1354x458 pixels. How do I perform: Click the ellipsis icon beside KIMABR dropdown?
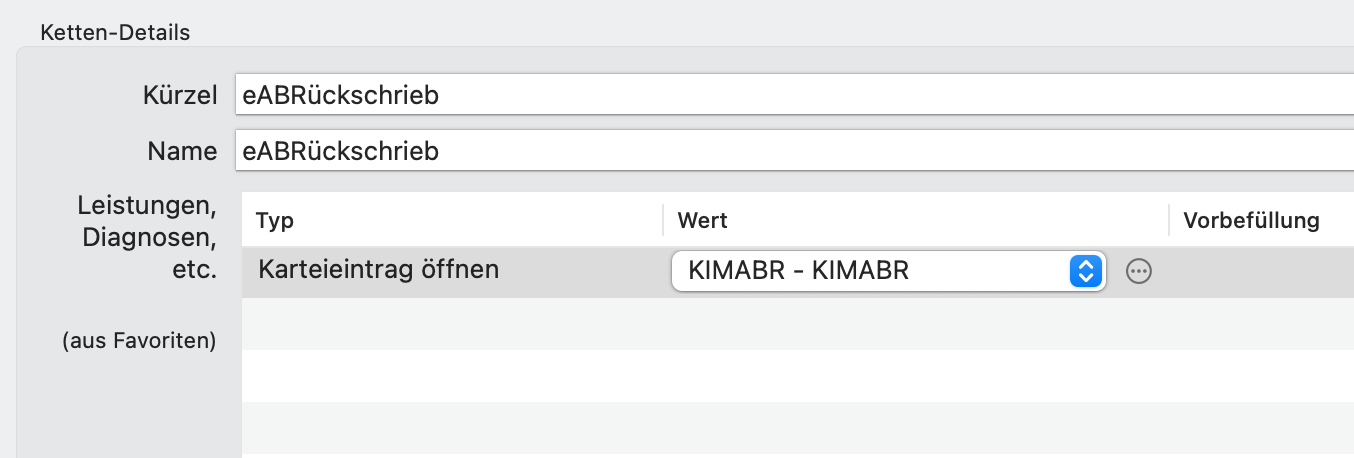click(1139, 271)
